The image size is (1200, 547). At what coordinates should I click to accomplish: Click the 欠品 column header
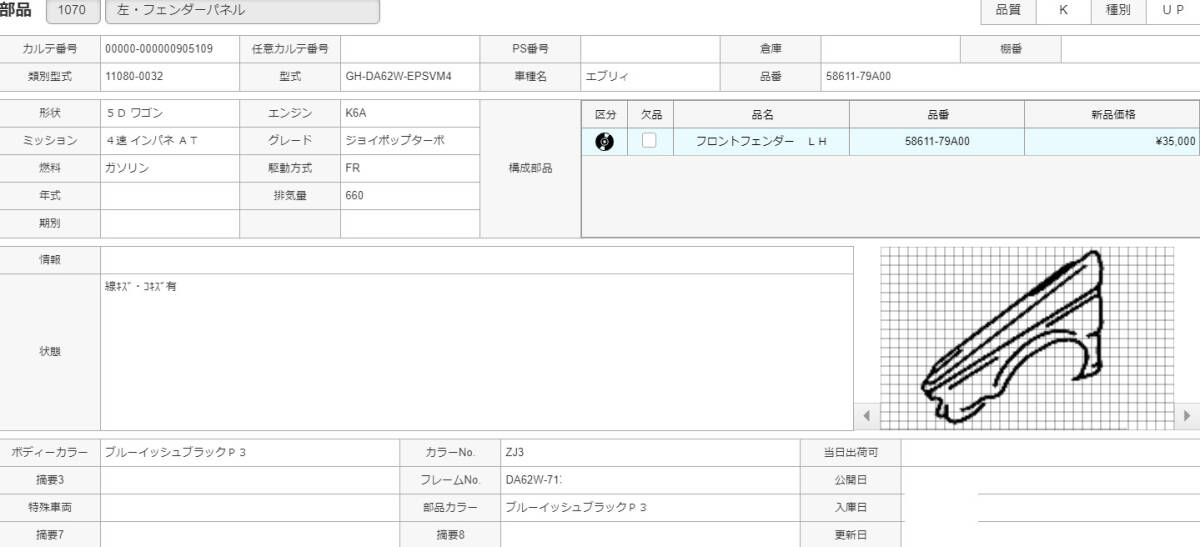point(651,115)
